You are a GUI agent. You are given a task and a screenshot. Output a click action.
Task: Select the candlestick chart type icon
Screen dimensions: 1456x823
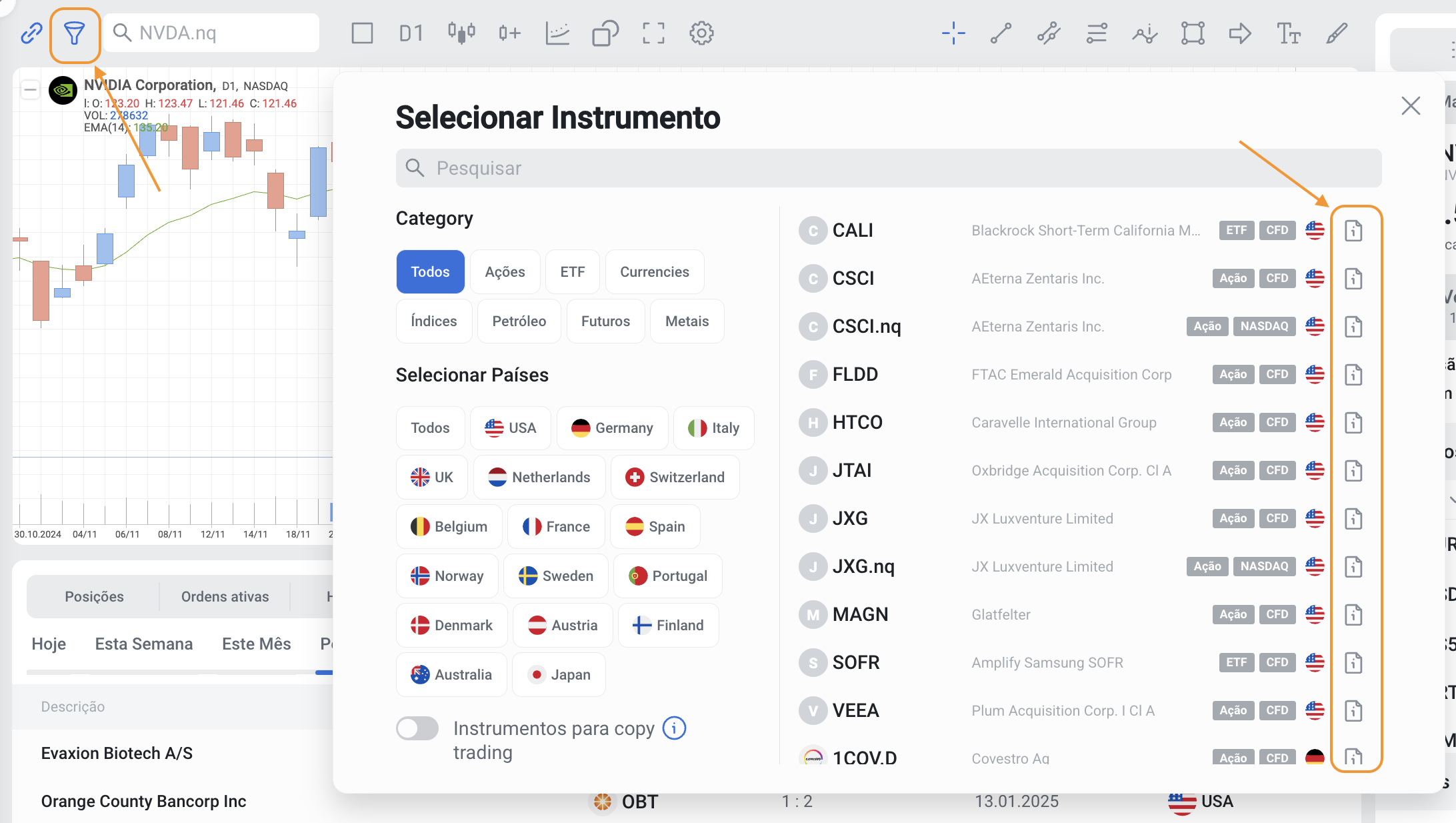tap(461, 33)
